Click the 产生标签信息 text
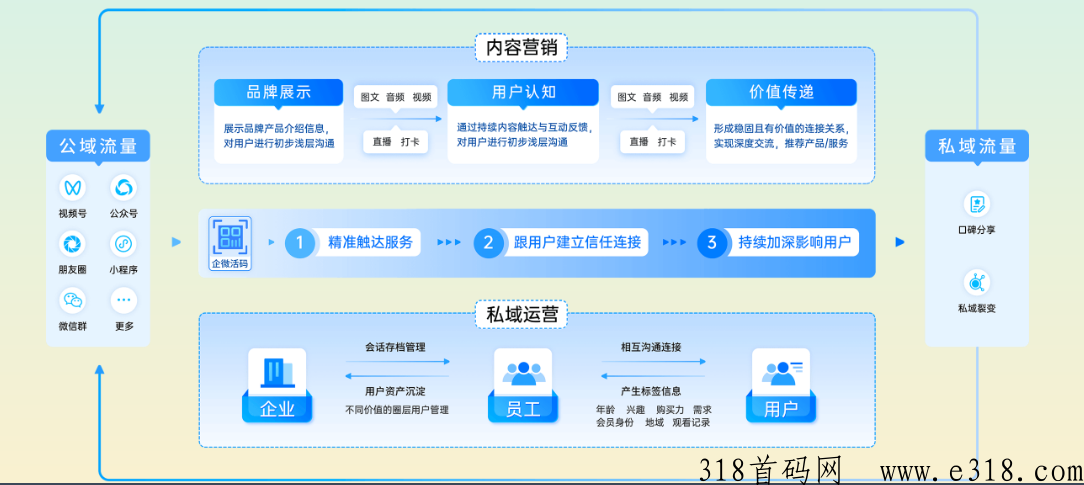This screenshot has height=485, width=1084. pyautogui.click(x=651, y=392)
